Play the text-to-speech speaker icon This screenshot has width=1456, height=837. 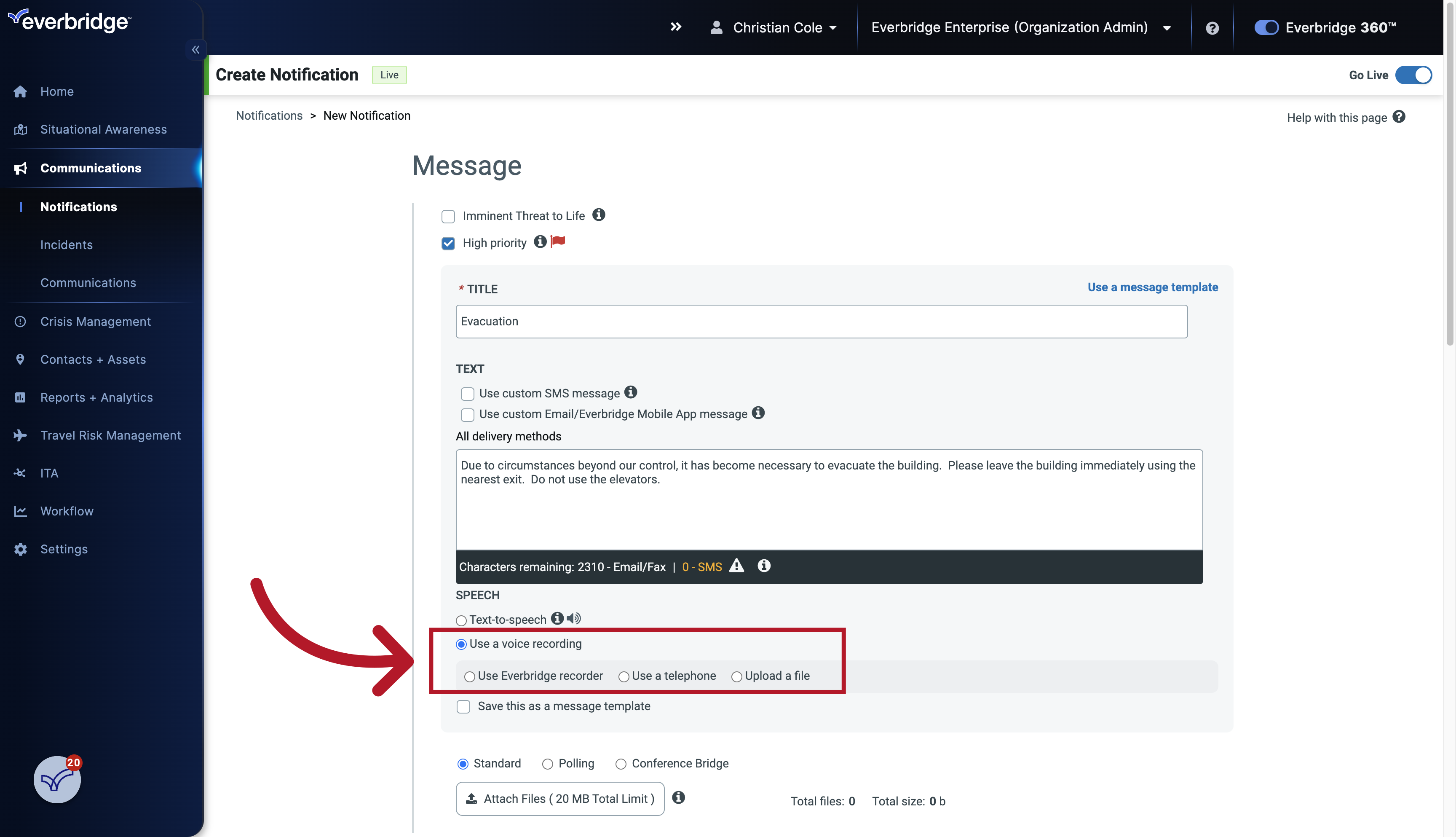tap(573, 618)
